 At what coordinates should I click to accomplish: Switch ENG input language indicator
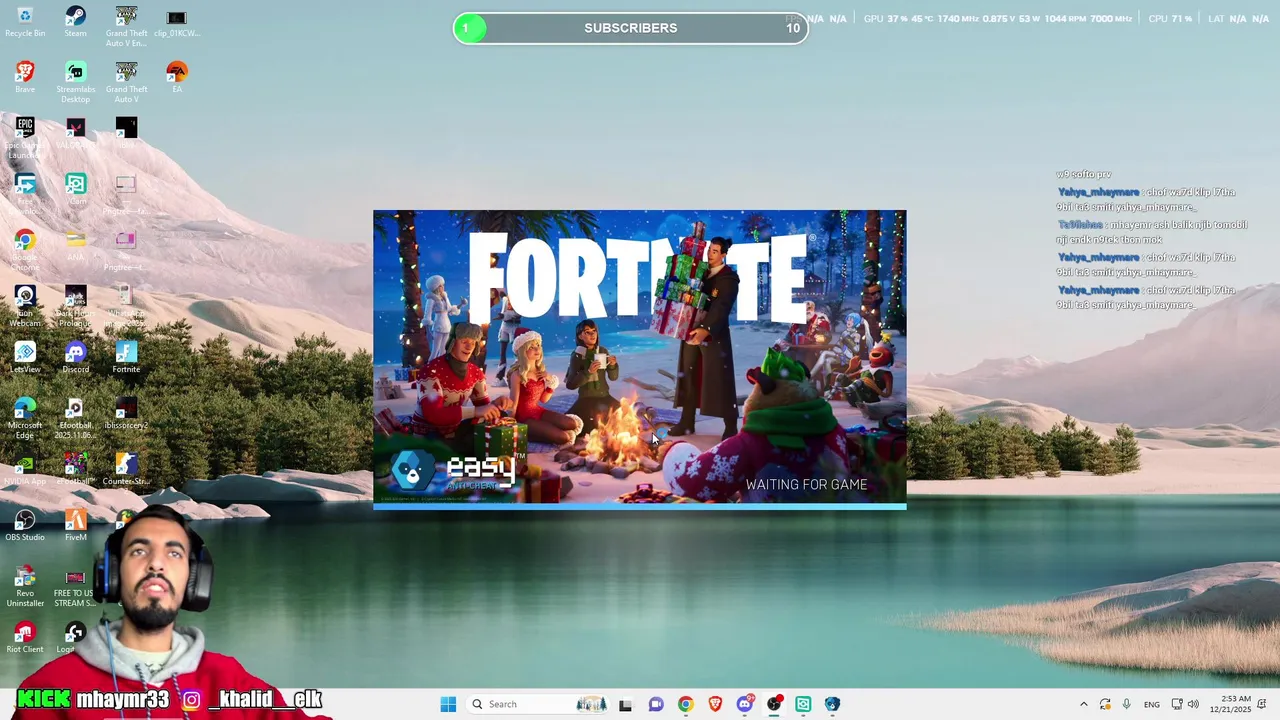coord(1152,704)
